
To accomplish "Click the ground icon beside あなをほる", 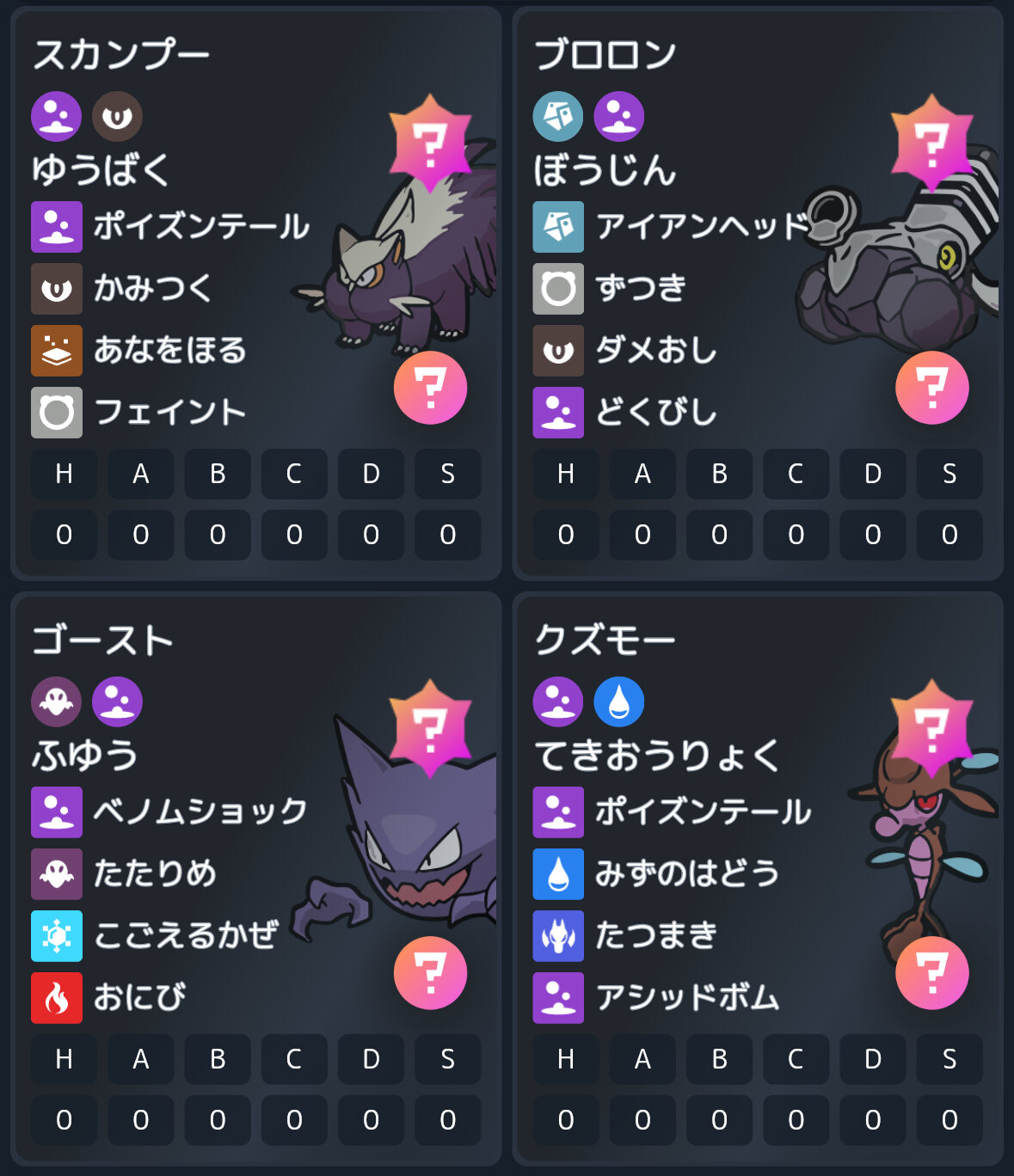I will 57,350.
